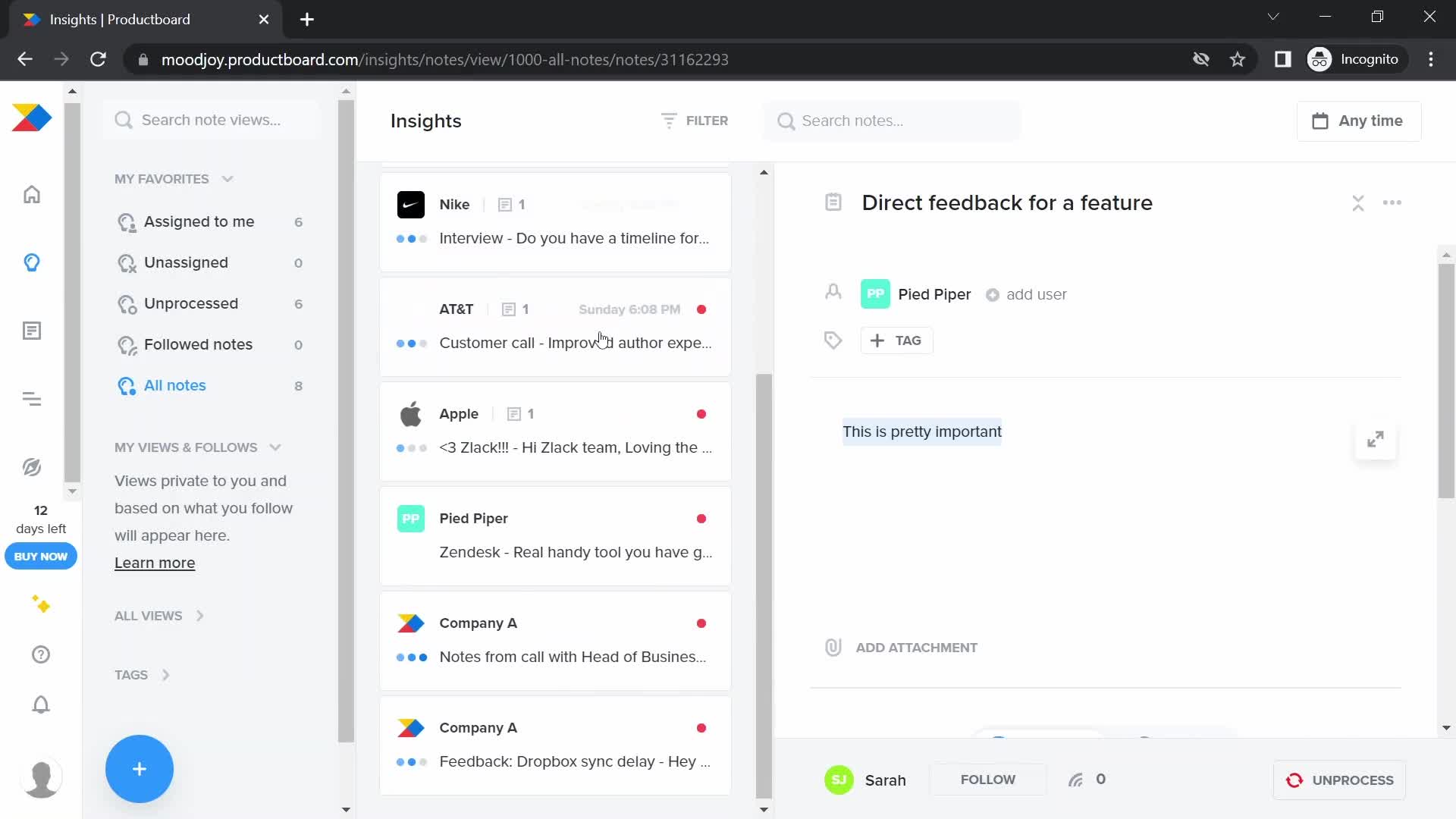Select All notes view

(211, 385)
